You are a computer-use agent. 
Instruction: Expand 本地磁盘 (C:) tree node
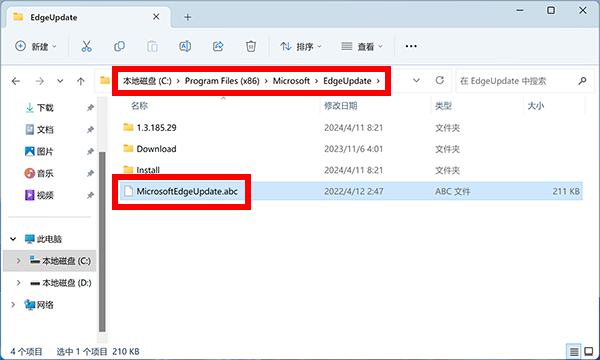[18, 261]
